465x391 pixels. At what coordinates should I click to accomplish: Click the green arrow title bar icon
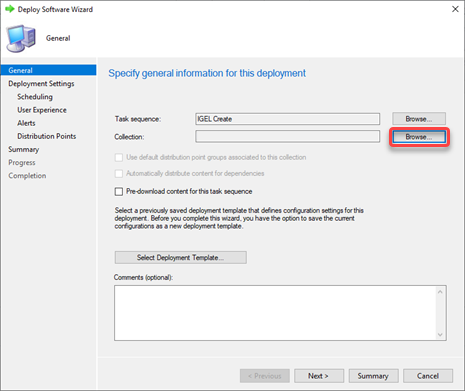[x=10, y=9]
